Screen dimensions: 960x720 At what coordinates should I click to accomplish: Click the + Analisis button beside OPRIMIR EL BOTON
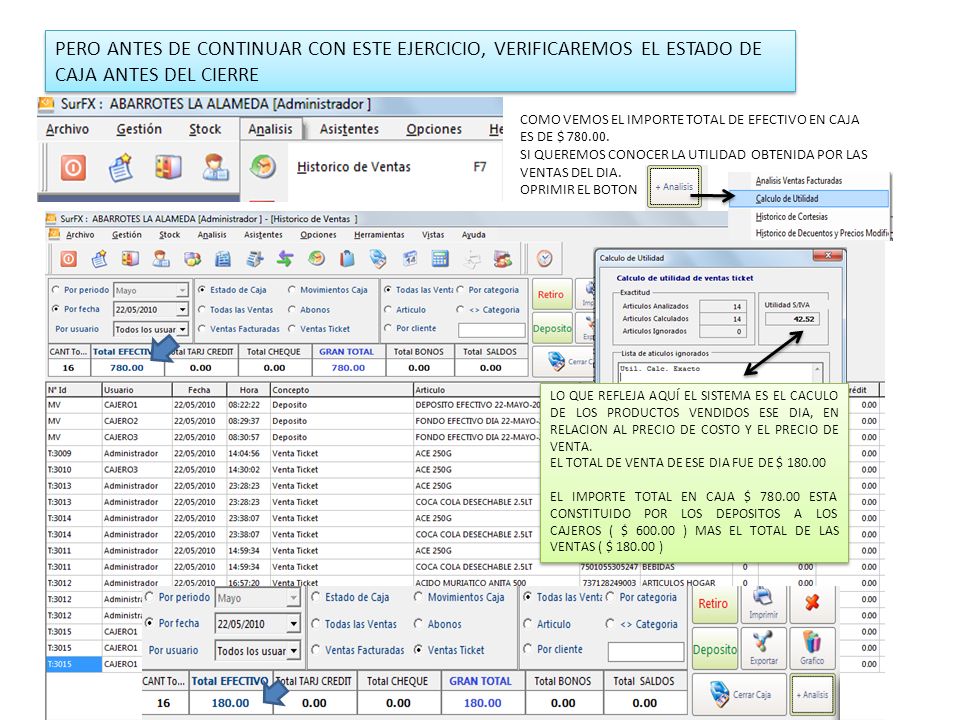coord(674,187)
